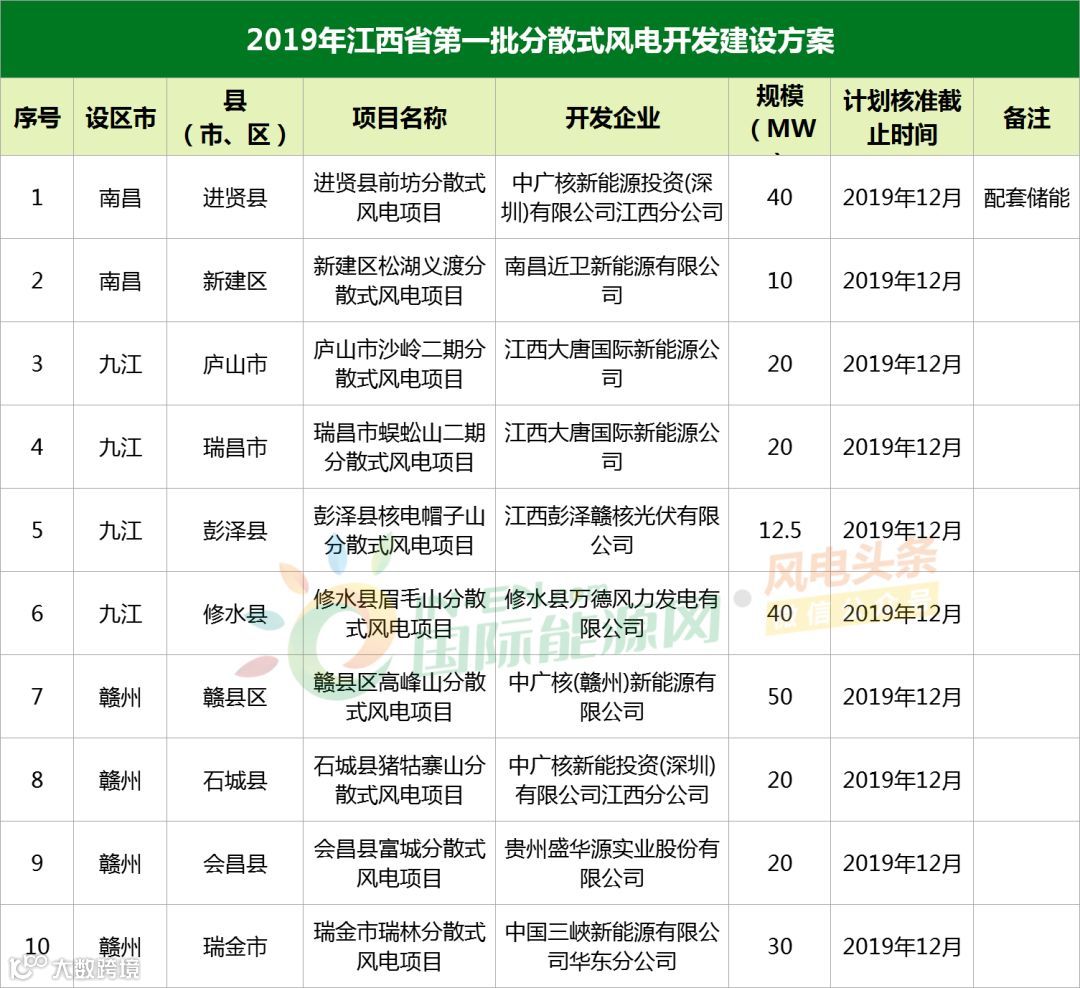Select the 30 scale value cell
The width and height of the screenshot is (1080, 988).
pos(780,947)
